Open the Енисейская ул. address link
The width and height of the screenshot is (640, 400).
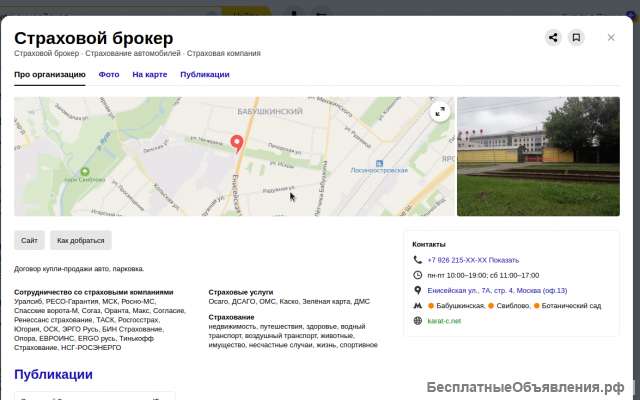tap(497, 291)
